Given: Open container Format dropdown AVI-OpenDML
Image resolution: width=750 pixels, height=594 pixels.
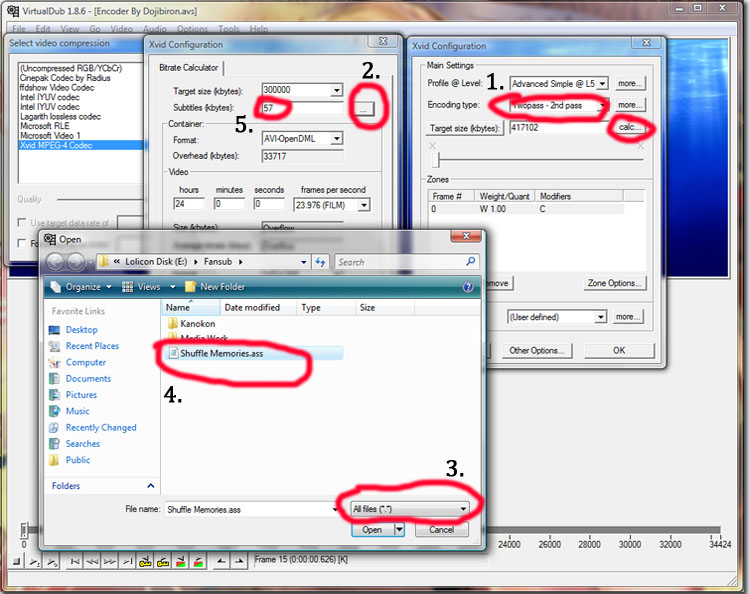Looking at the screenshot, I should (x=337, y=139).
